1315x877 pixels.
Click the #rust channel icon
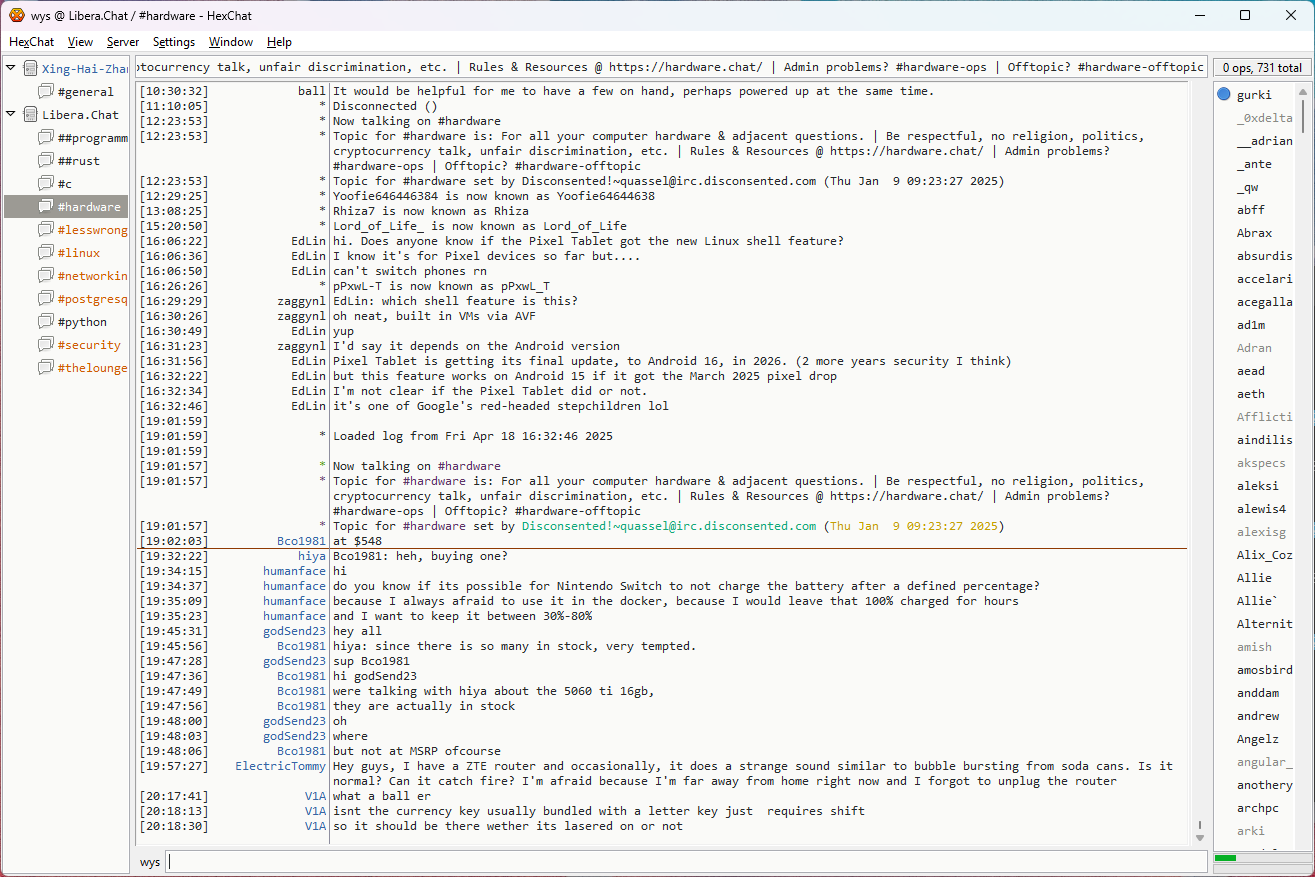tap(46, 161)
